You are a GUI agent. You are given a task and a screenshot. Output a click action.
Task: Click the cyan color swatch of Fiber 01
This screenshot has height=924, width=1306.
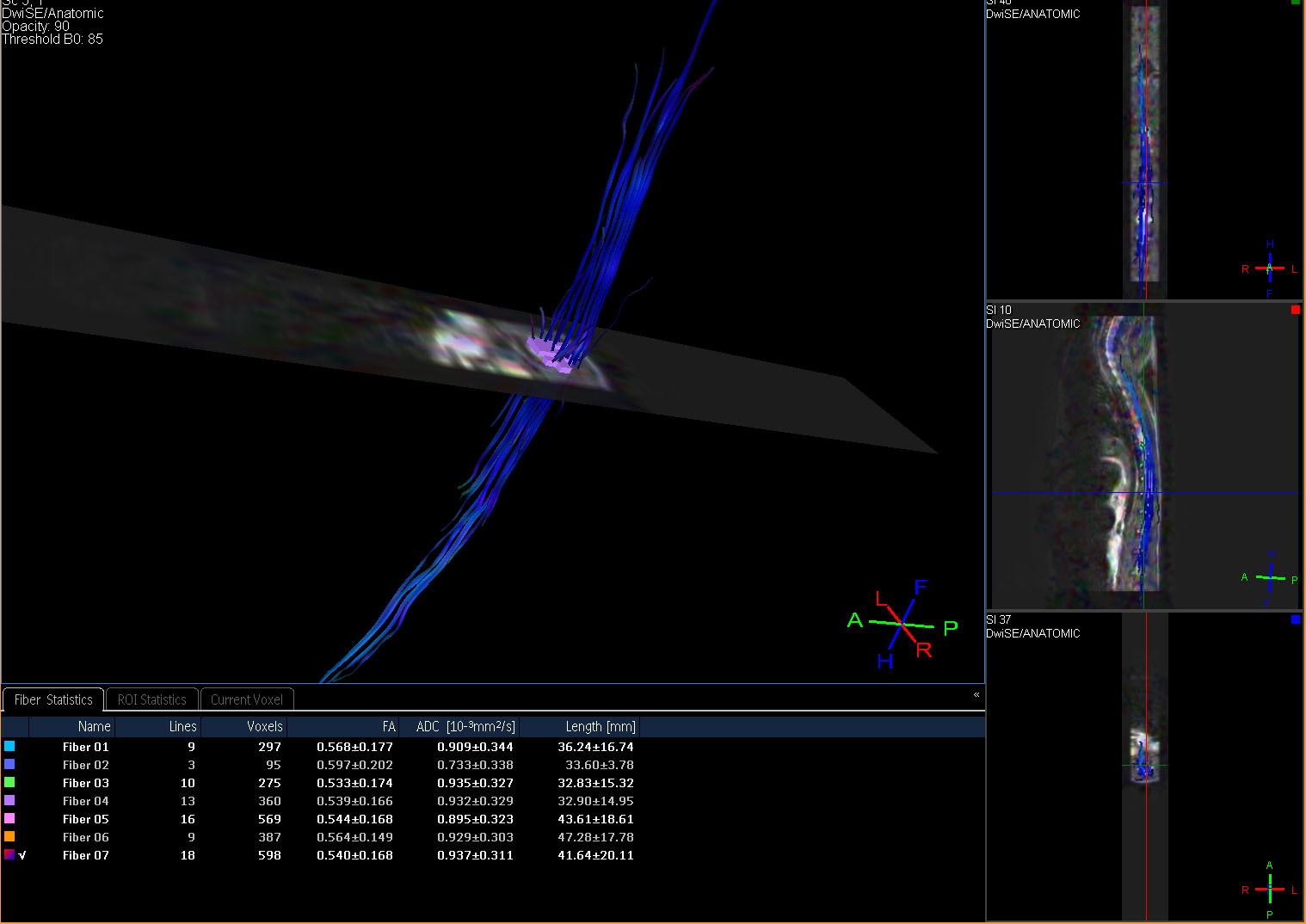[x=9, y=746]
